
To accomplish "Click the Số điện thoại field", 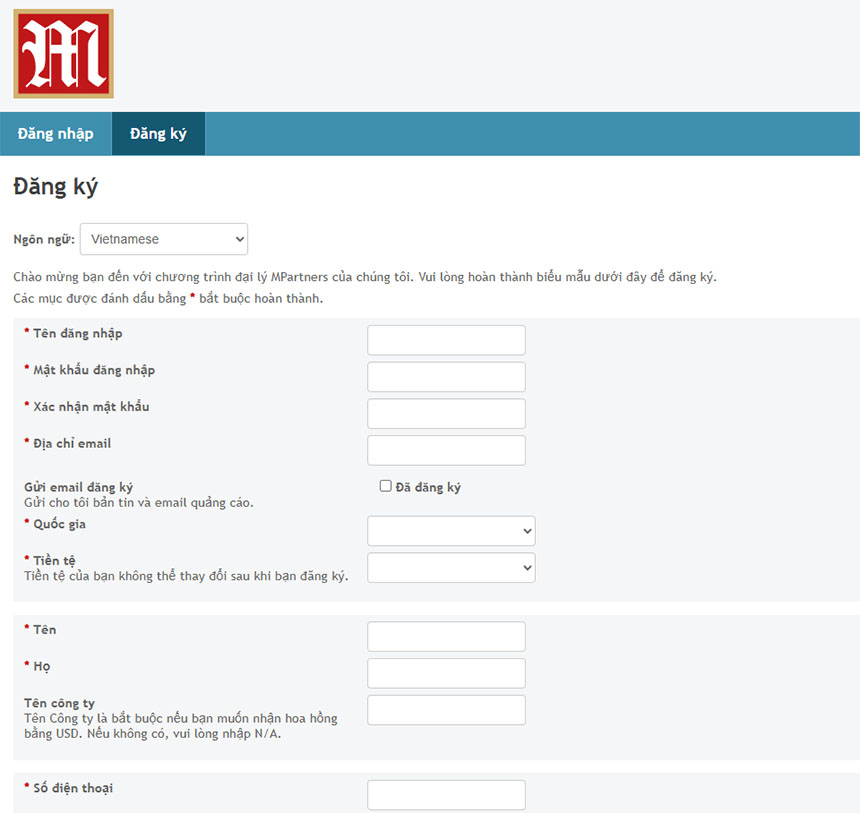I will coord(446,795).
